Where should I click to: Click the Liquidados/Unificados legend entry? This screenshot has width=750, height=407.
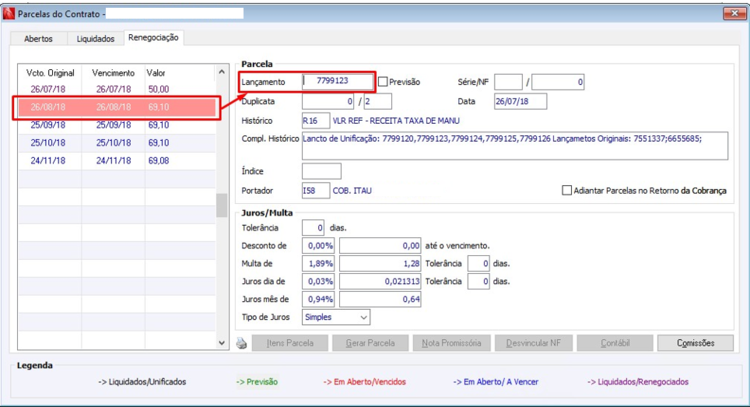(x=142, y=382)
